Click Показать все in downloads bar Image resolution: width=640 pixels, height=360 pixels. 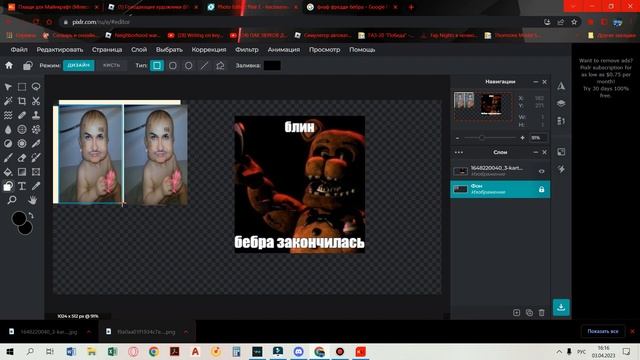[x=603, y=331]
